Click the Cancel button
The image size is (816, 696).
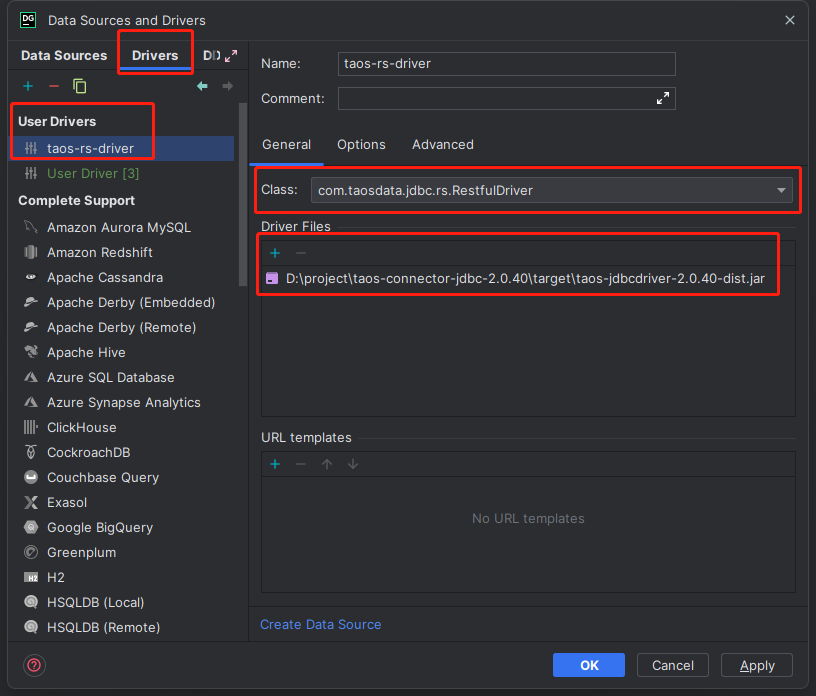(673, 665)
